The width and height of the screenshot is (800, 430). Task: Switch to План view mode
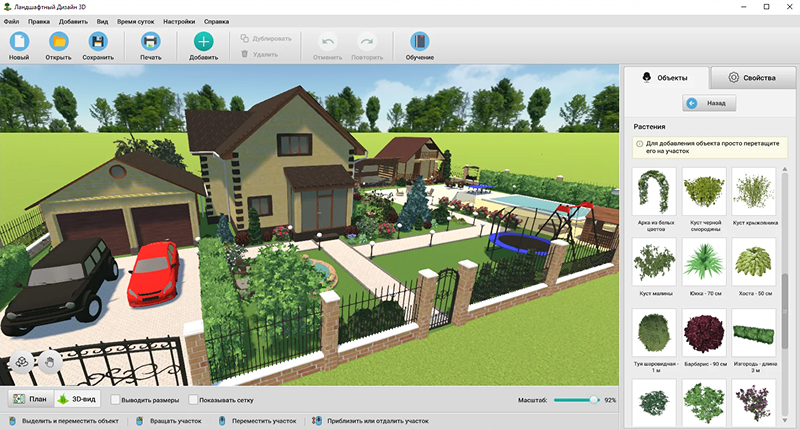[29, 399]
